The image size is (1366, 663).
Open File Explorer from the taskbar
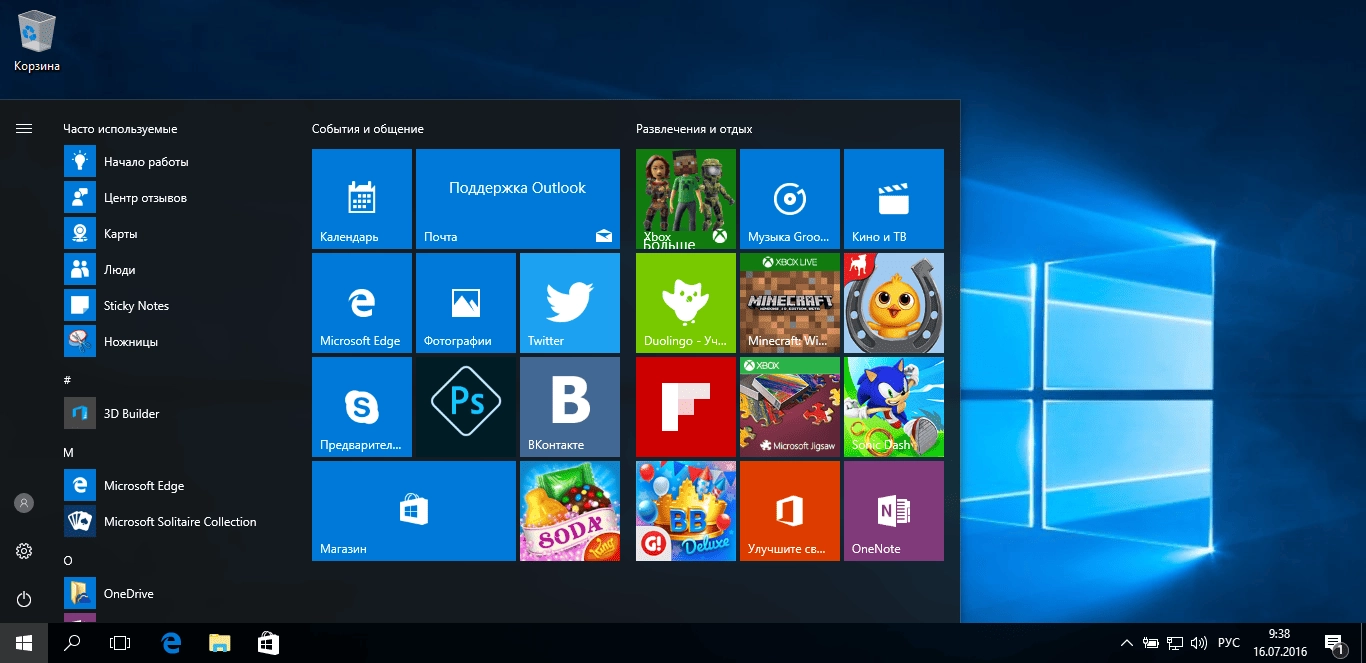[x=220, y=643]
